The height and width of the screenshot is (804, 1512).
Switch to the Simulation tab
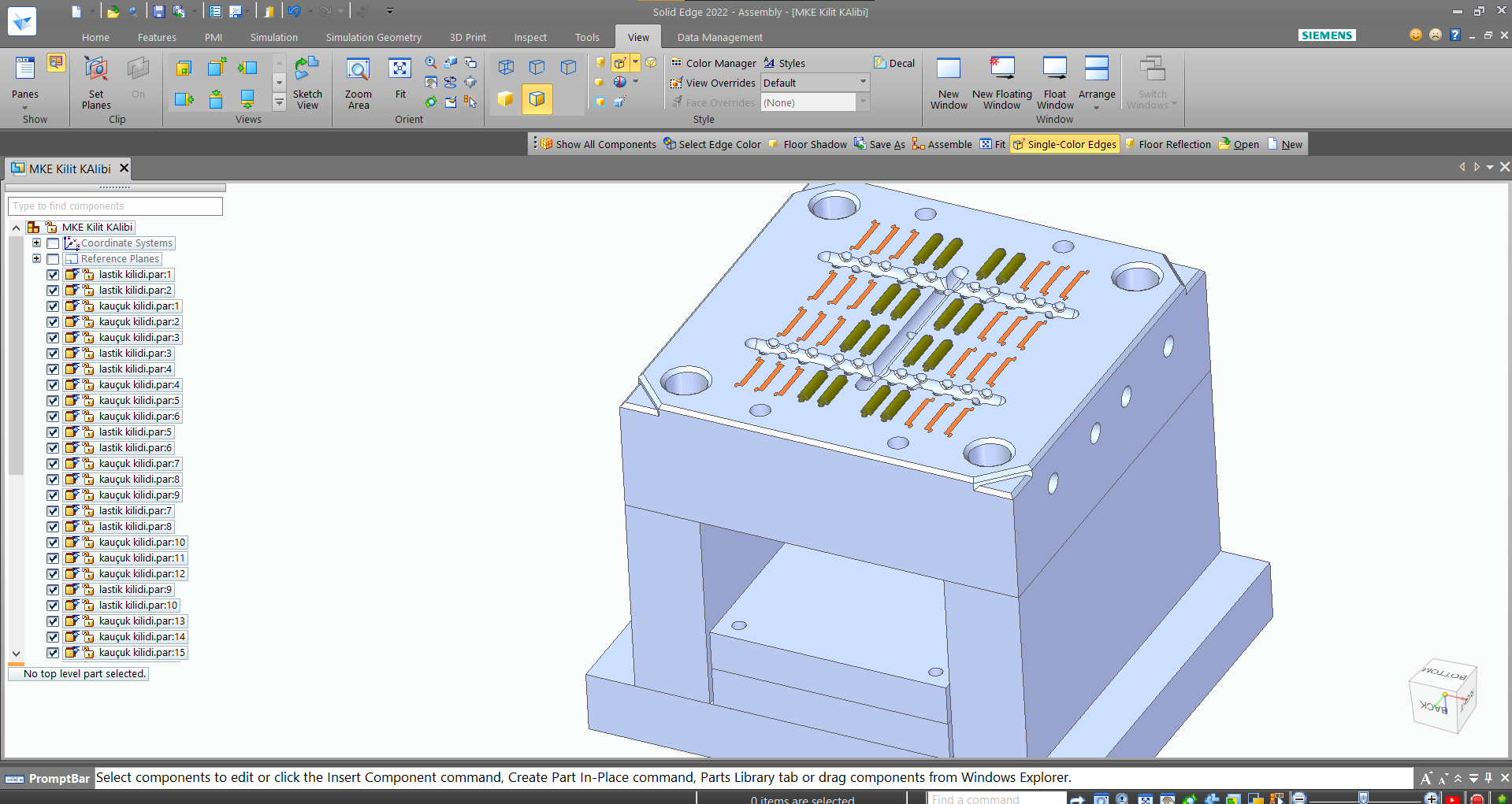point(273,37)
